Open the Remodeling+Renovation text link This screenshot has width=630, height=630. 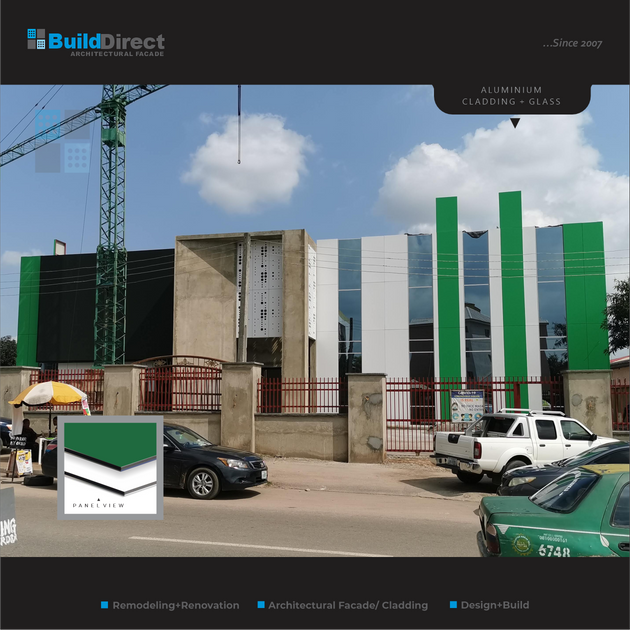(175, 605)
